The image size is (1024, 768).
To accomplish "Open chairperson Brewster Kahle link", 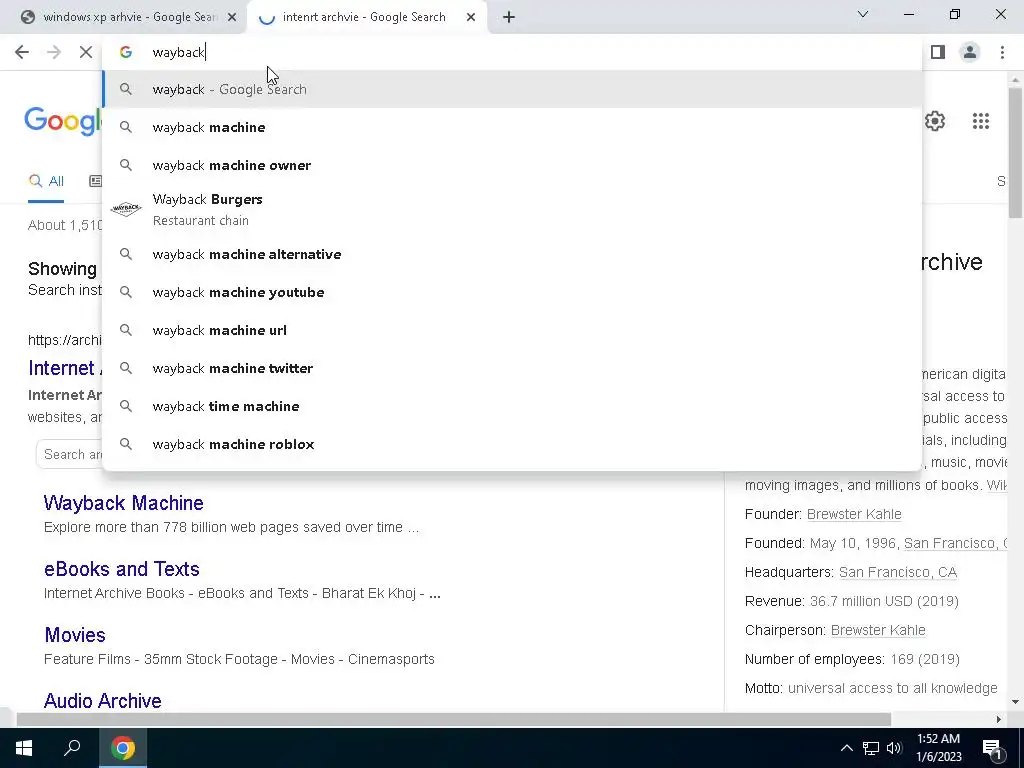I will pyautogui.click(x=878, y=630).
